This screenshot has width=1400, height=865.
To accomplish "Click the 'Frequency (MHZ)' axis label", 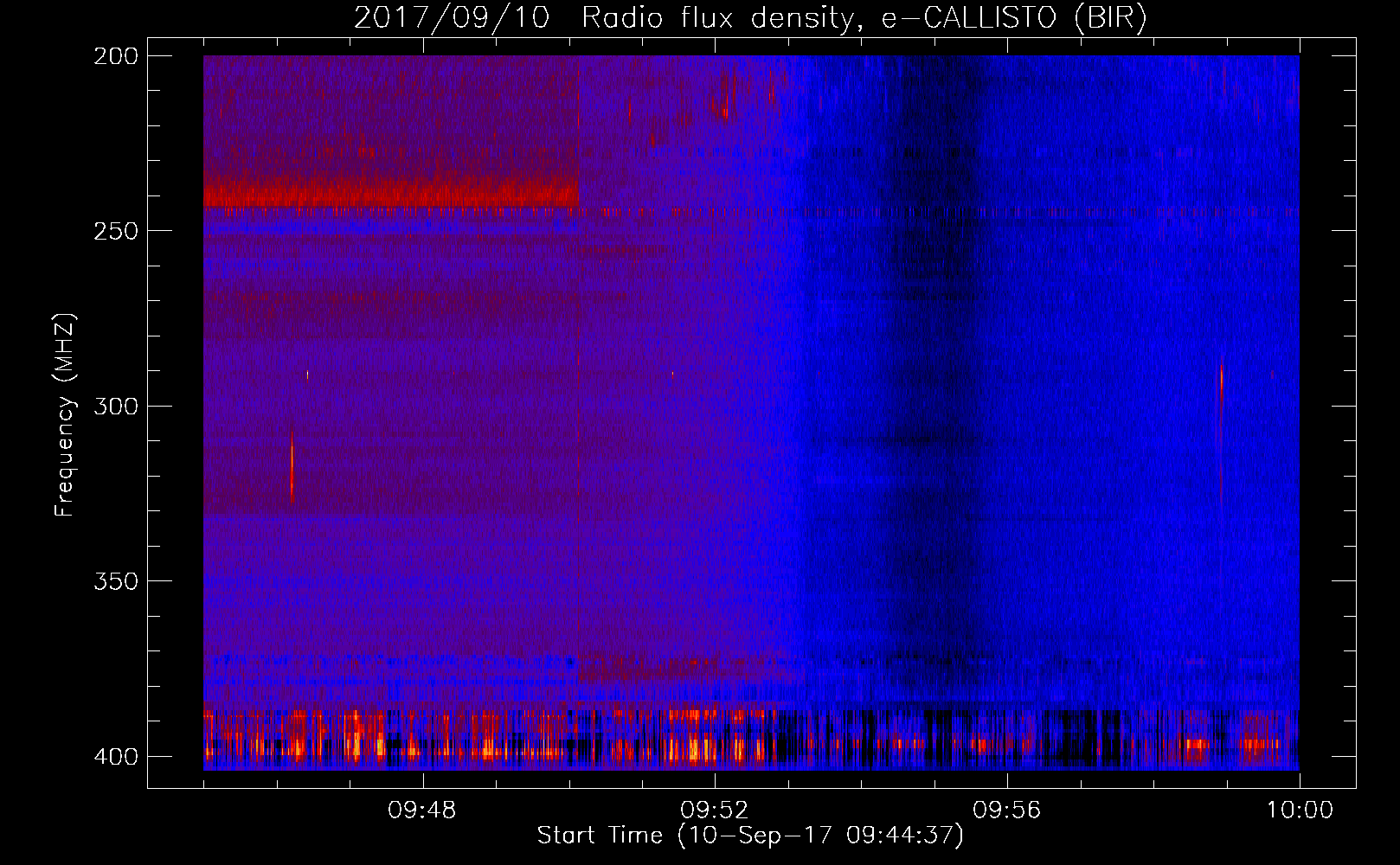I will (65, 414).
